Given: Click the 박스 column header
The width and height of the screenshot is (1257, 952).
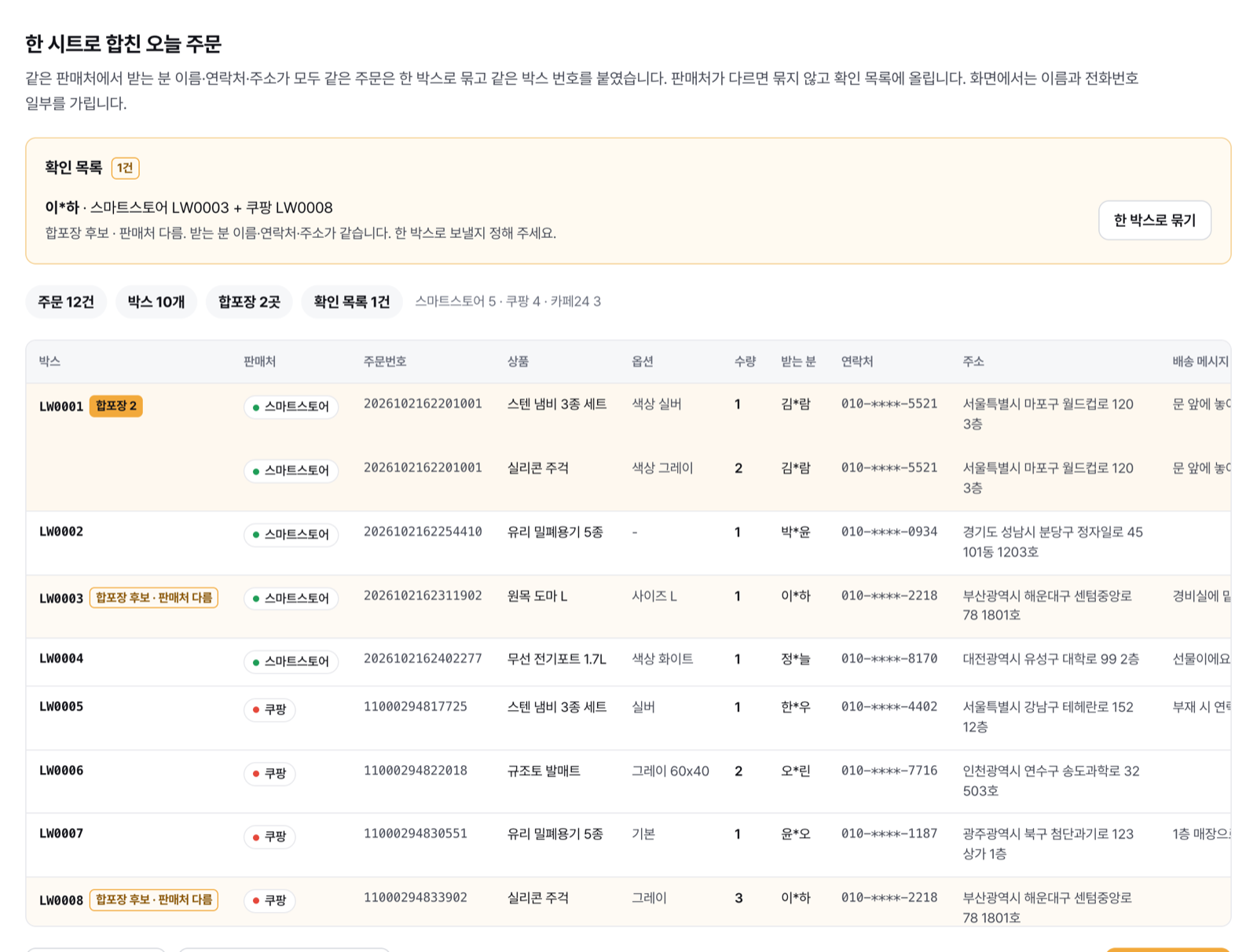Looking at the screenshot, I should (x=49, y=361).
